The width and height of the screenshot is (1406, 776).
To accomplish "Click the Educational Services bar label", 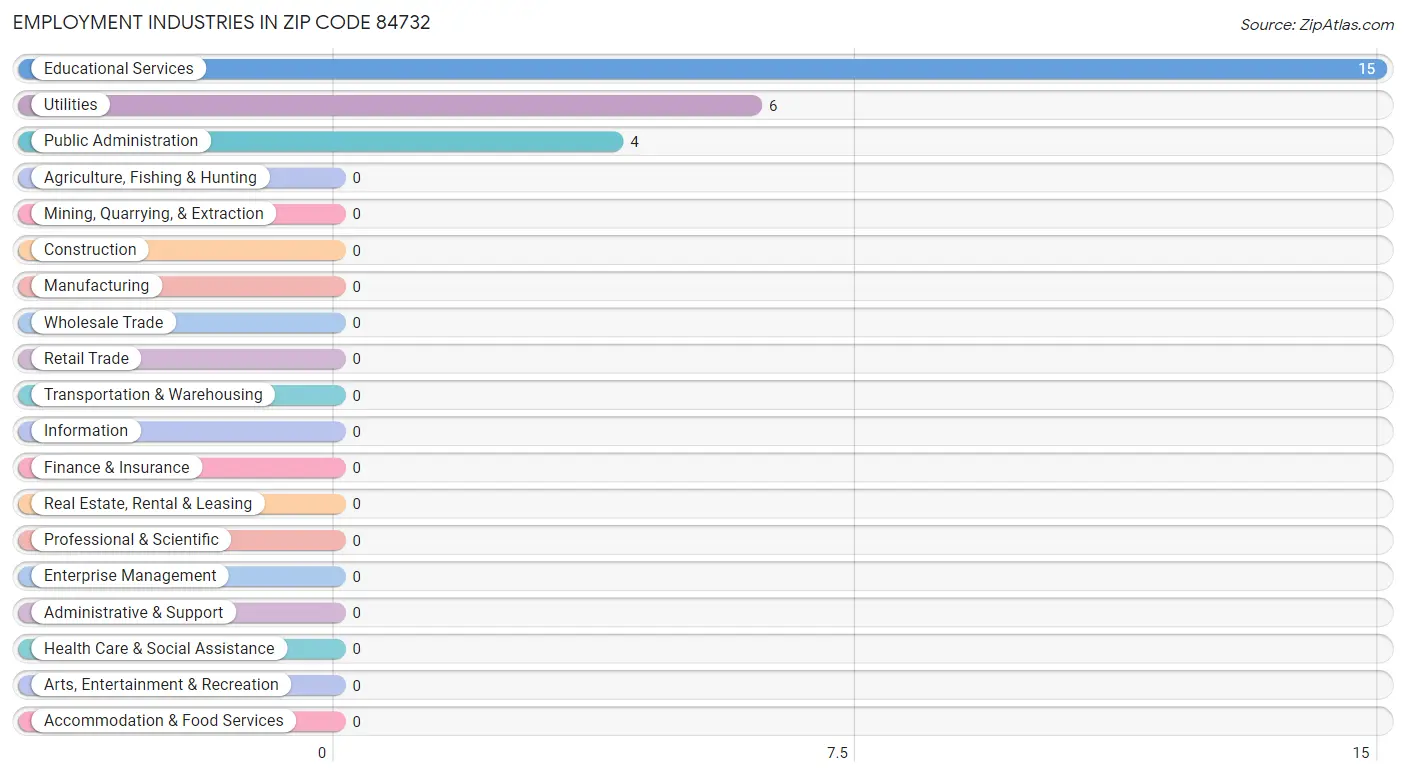I will coord(118,69).
